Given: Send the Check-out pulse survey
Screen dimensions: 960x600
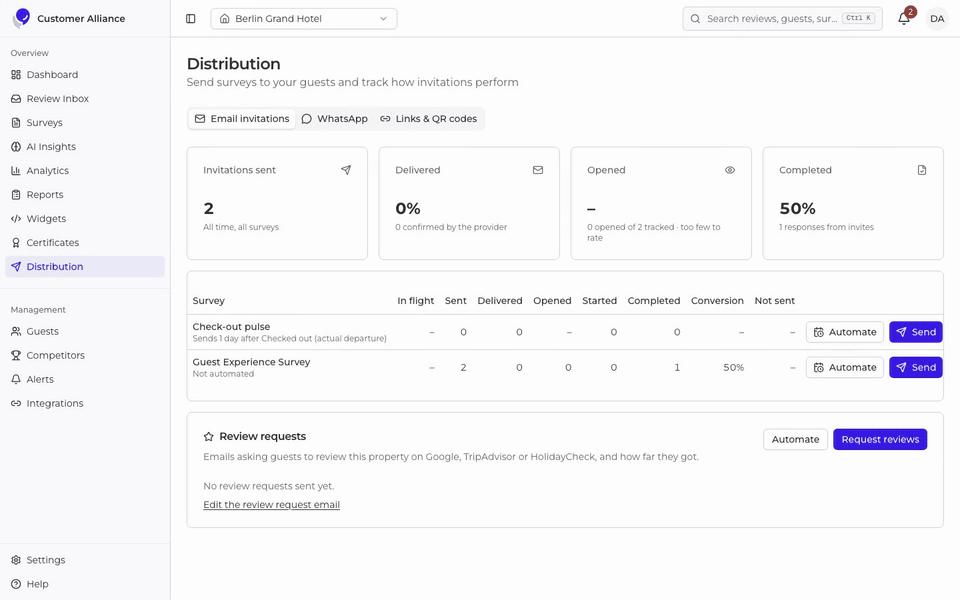Looking at the screenshot, I should click(916, 332).
